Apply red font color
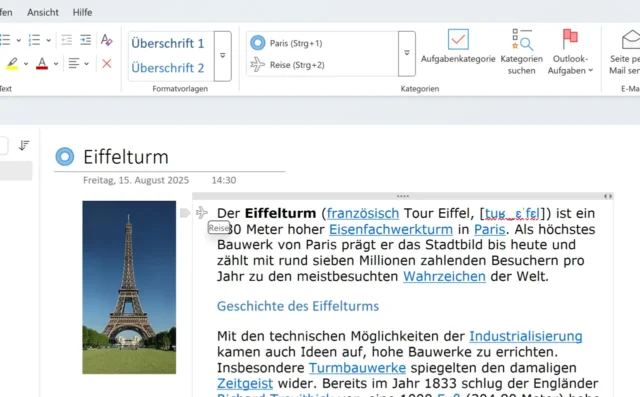The height and width of the screenshot is (397, 640). [x=42, y=64]
